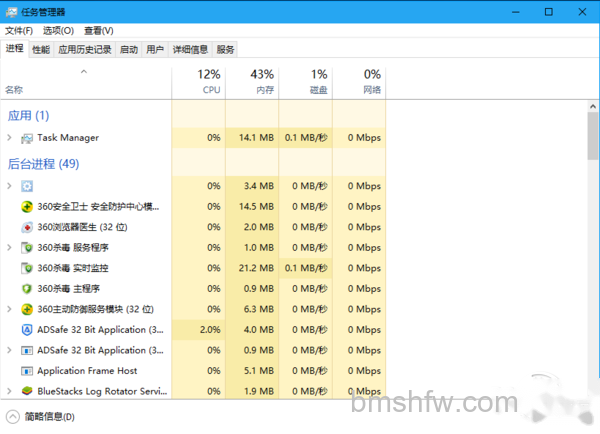Switch to the 进程 tab
600x434 pixels.
pyautogui.click(x=15, y=49)
